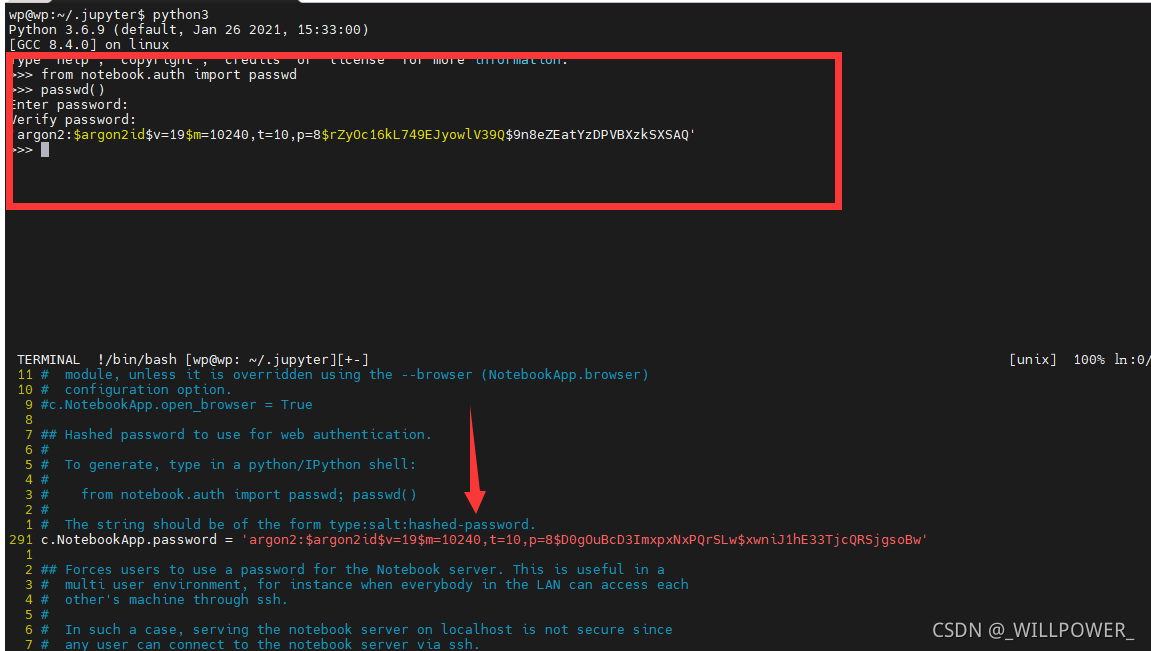Click the "configuration option." comment line
The width and height of the screenshot is (1151, 651).
[x=137, y=390]
